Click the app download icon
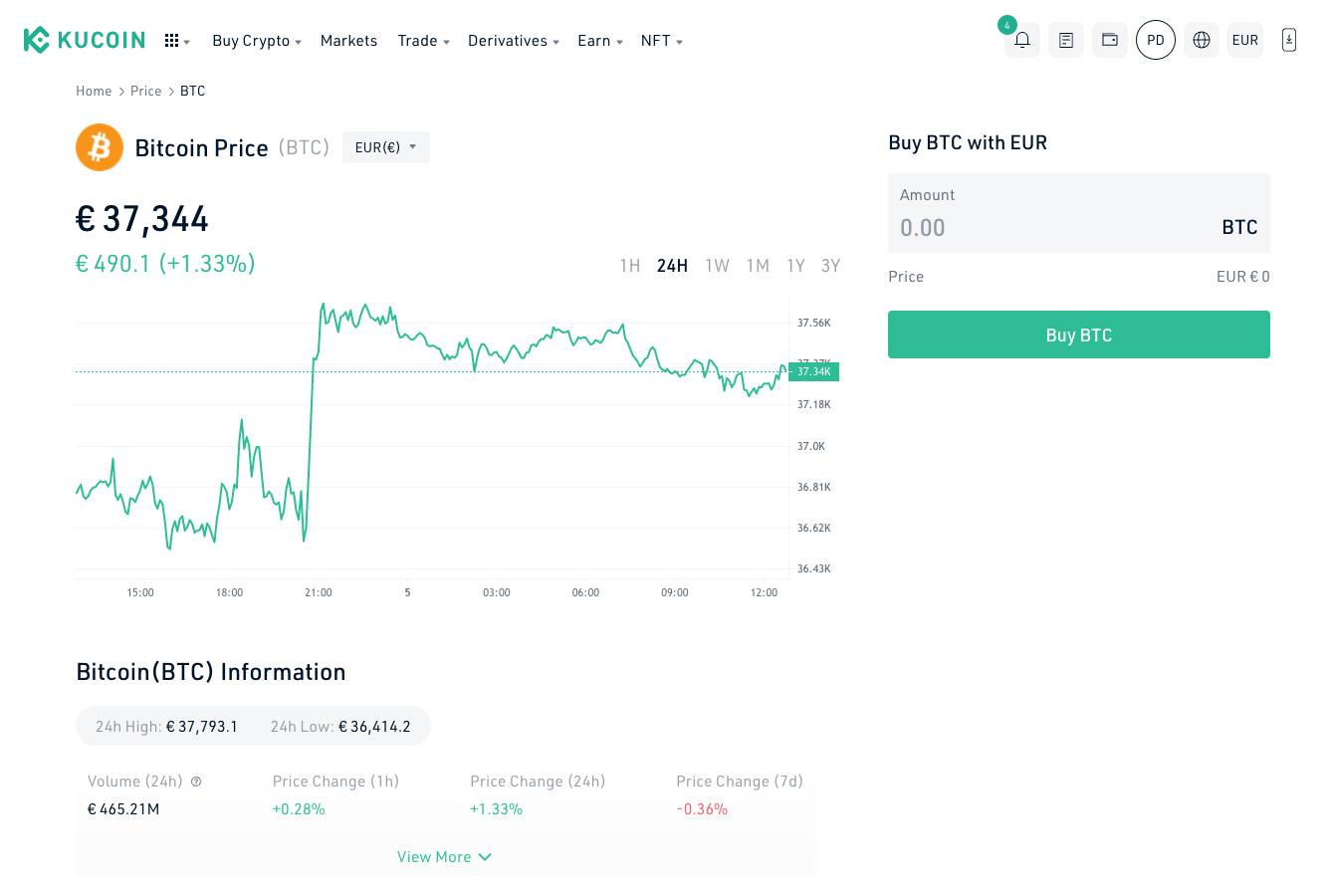 coord(1289,40)
